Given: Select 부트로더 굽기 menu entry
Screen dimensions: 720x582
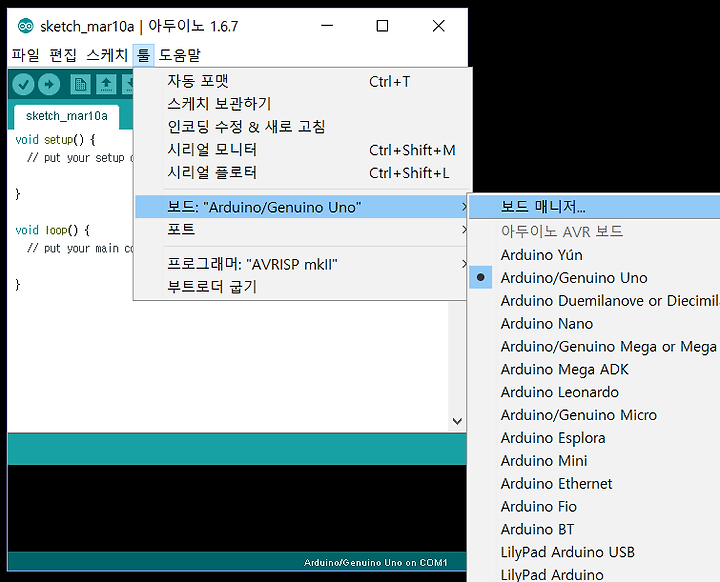Looking at the screenshot, I should click(302, 287).
